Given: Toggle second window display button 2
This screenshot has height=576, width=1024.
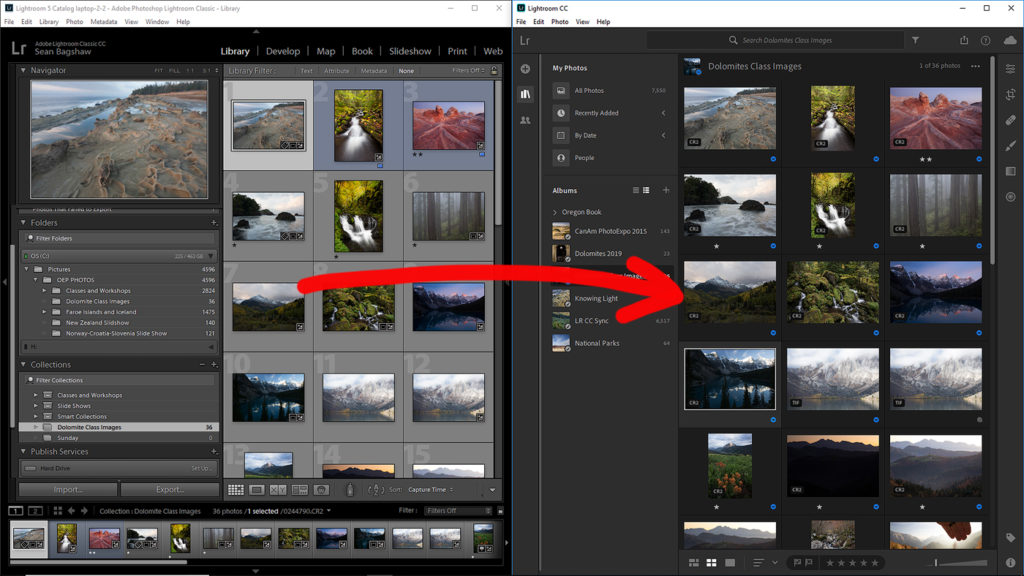Looking at the screenshot, I should pyautogui.click(x=35, y=511).
